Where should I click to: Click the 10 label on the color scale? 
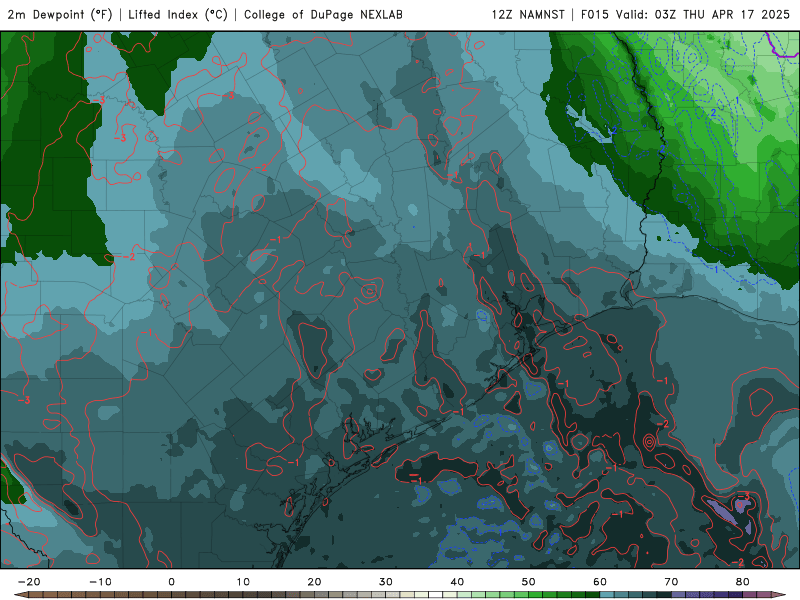click(243, 582)
